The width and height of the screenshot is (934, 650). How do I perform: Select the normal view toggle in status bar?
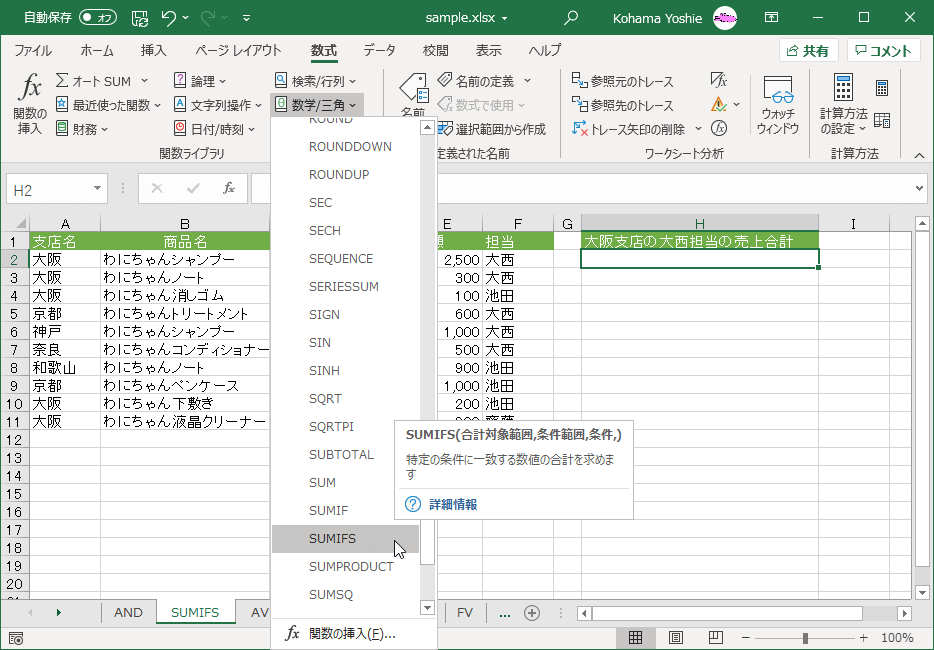635,638
